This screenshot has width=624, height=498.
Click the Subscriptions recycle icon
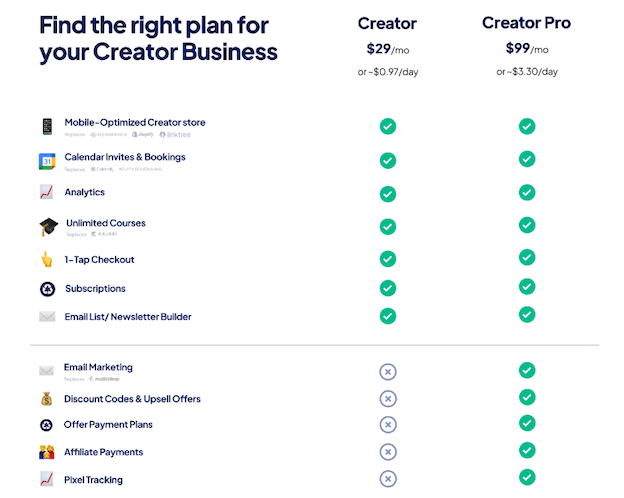point(47,289)
